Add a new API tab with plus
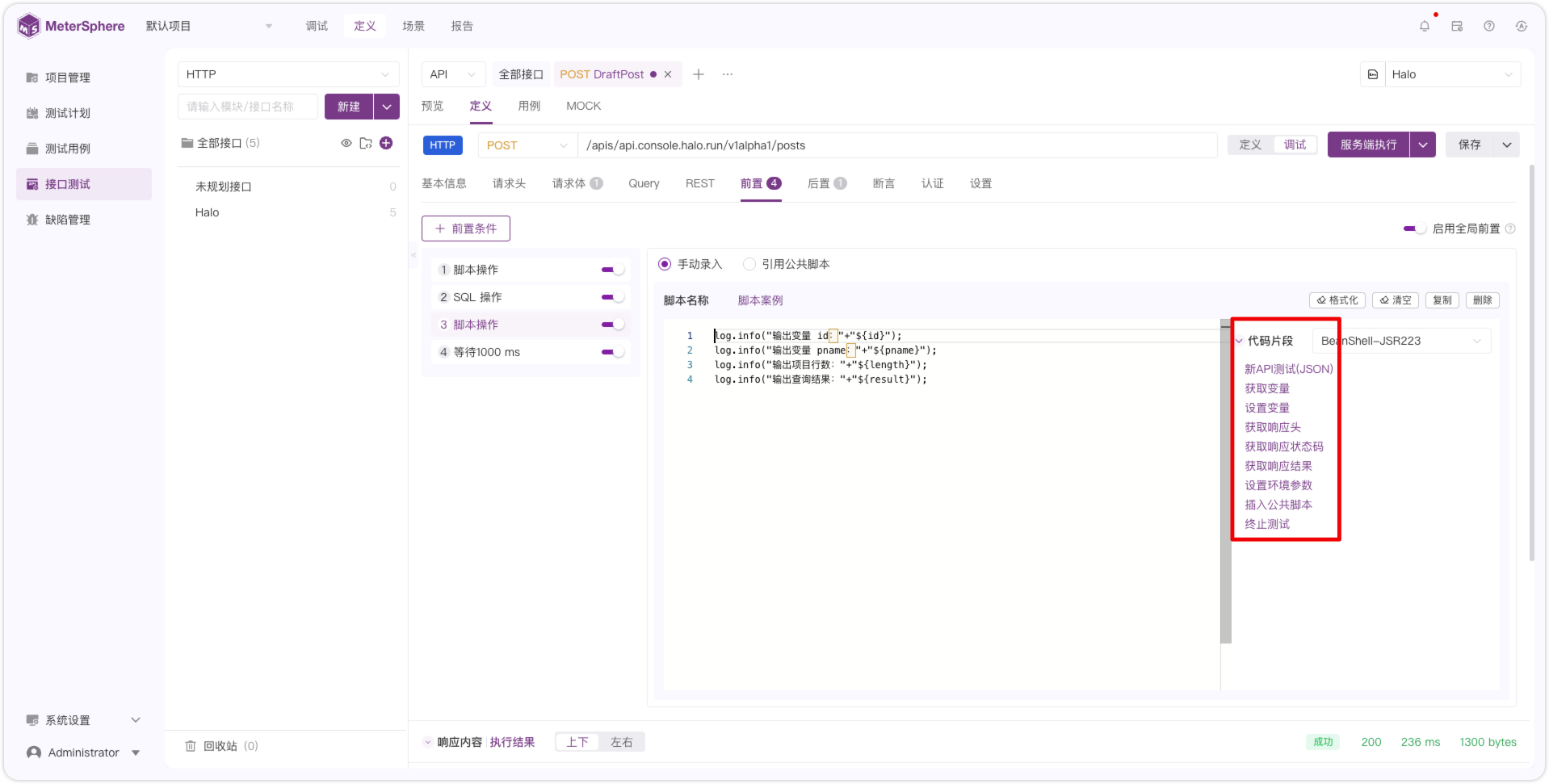Screen dimensions: 1549x784 pyautogui.click(x=699, y=74)
